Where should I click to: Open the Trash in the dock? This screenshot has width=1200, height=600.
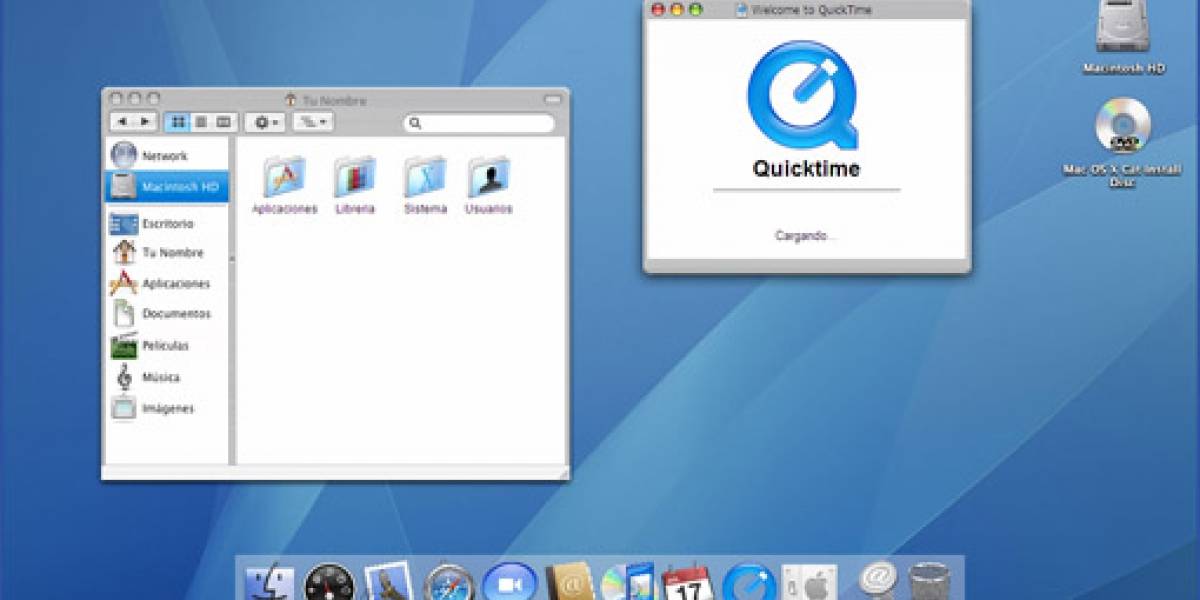click(x=929, y=582)
